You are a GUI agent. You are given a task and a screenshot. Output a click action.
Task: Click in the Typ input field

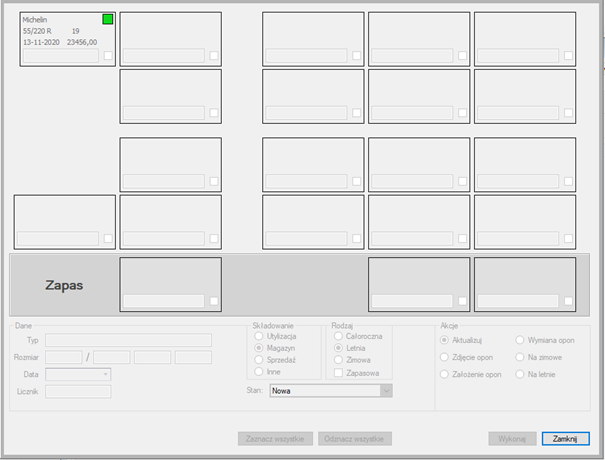[128, 341]
